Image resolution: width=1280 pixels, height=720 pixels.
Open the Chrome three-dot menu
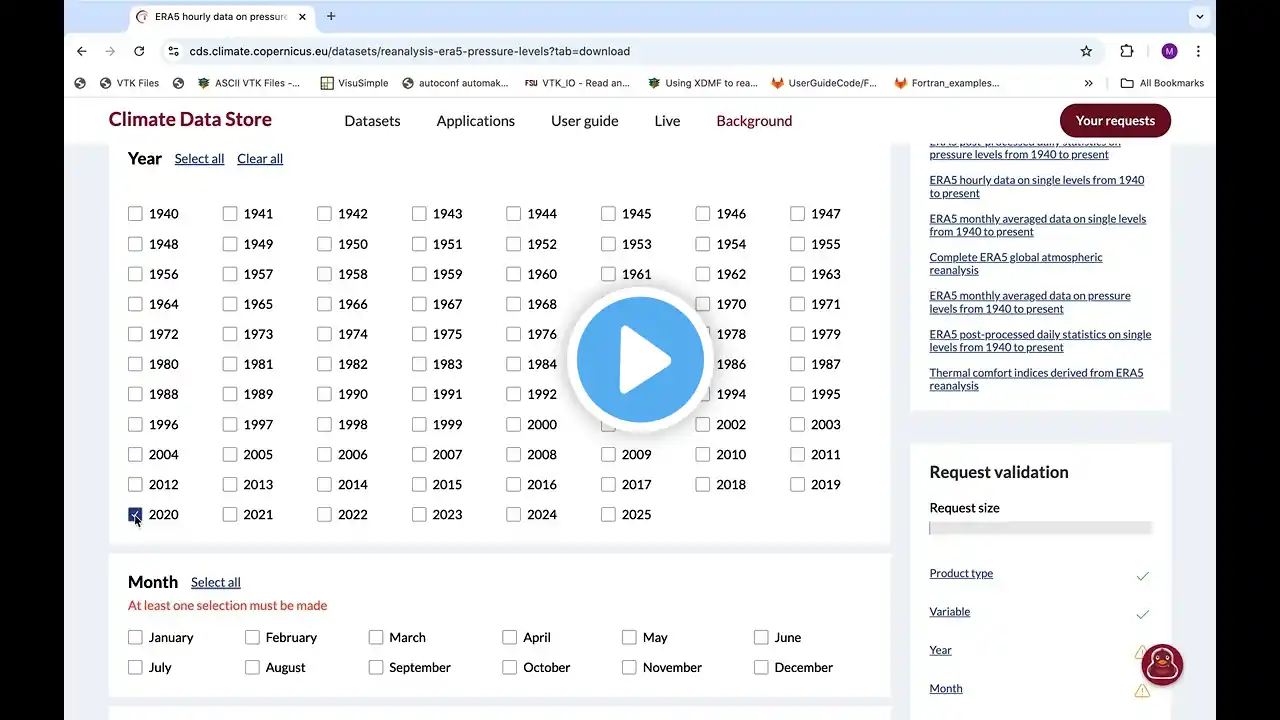click(x=1198, y=51)
